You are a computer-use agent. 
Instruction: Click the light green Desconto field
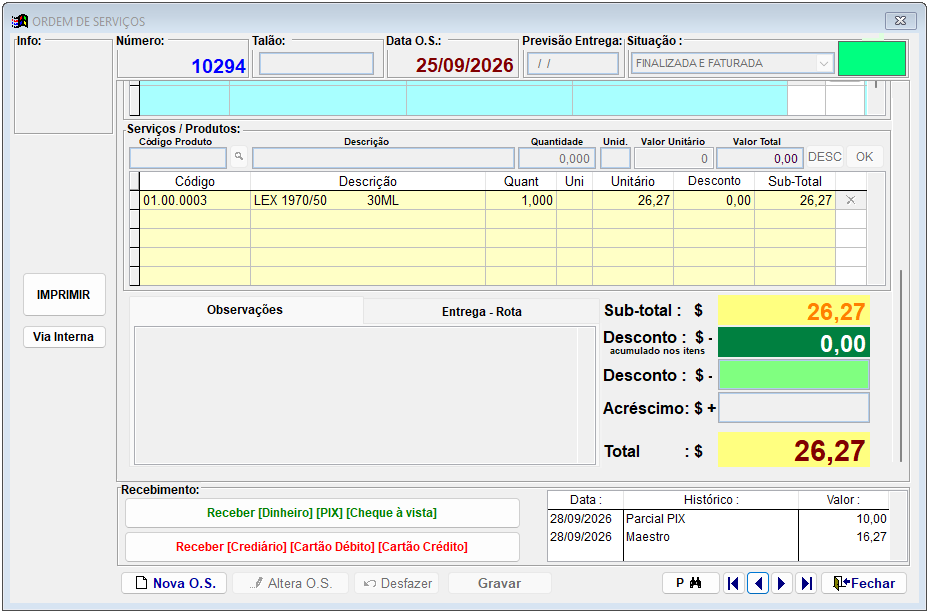point(794,375)
